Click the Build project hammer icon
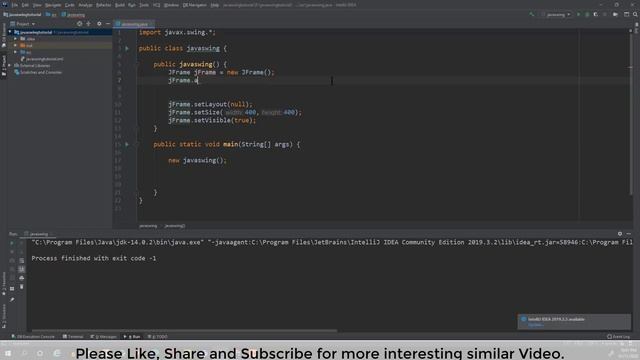This screenshot has height=360, width=640. [531, 14]
